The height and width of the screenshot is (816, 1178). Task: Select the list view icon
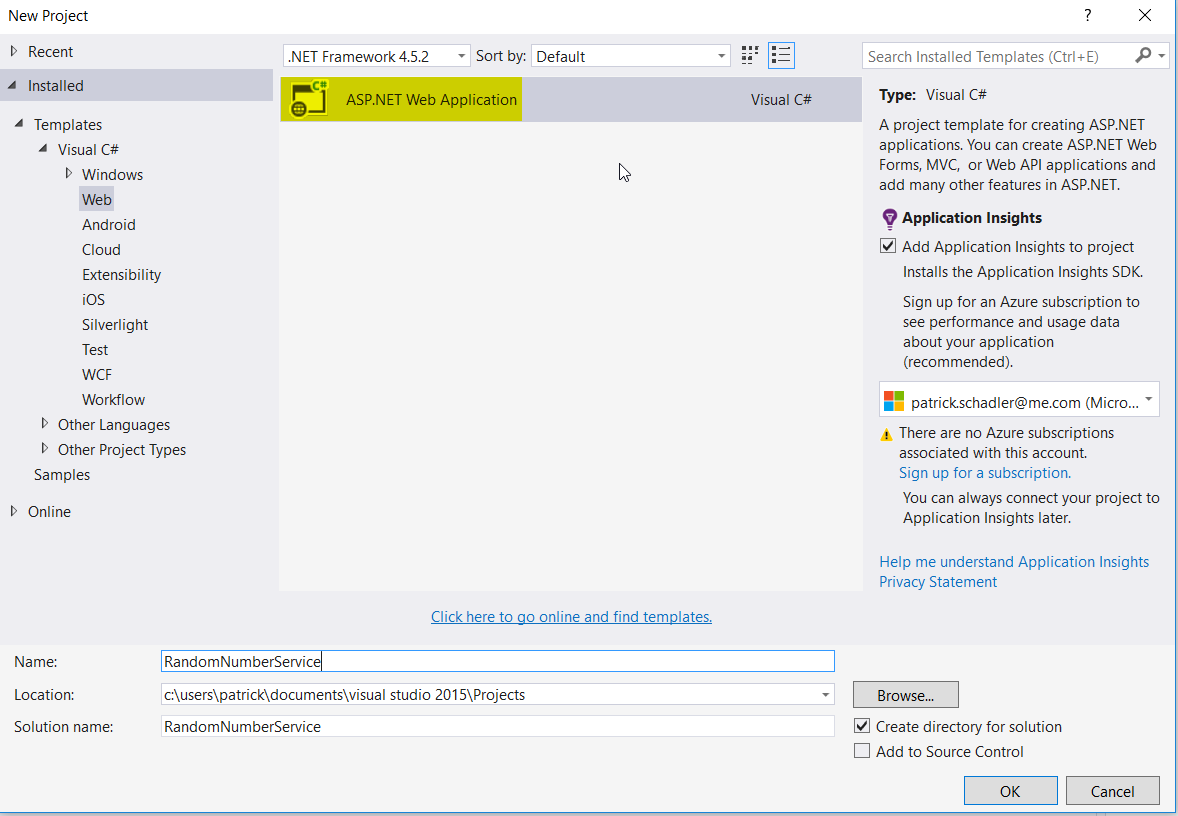781,55
